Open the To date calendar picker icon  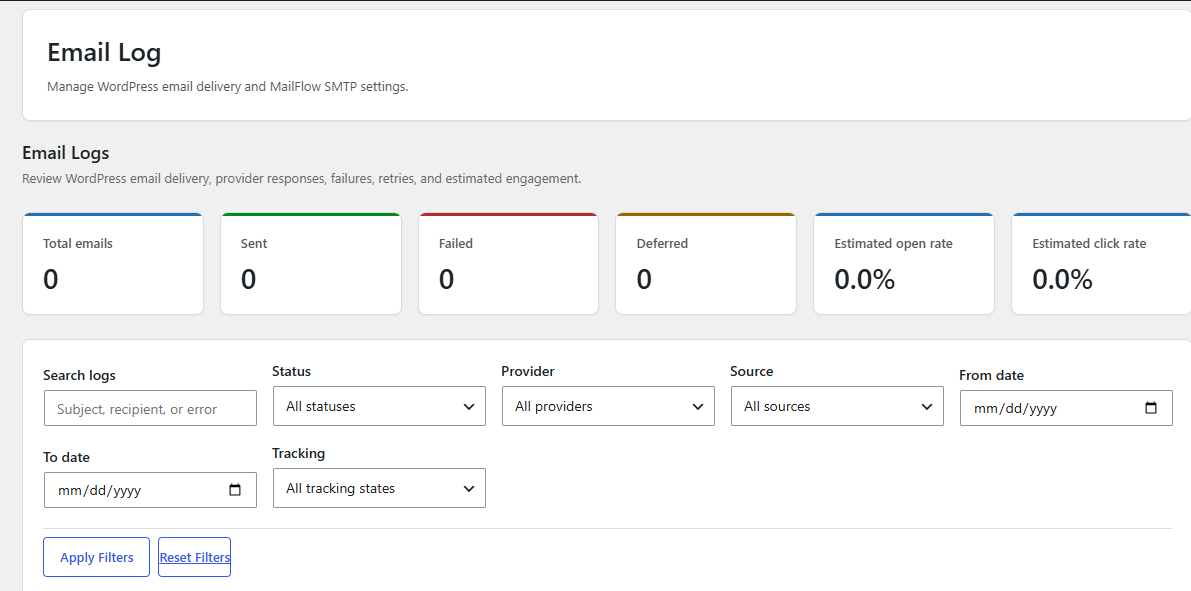coord(235,490)
